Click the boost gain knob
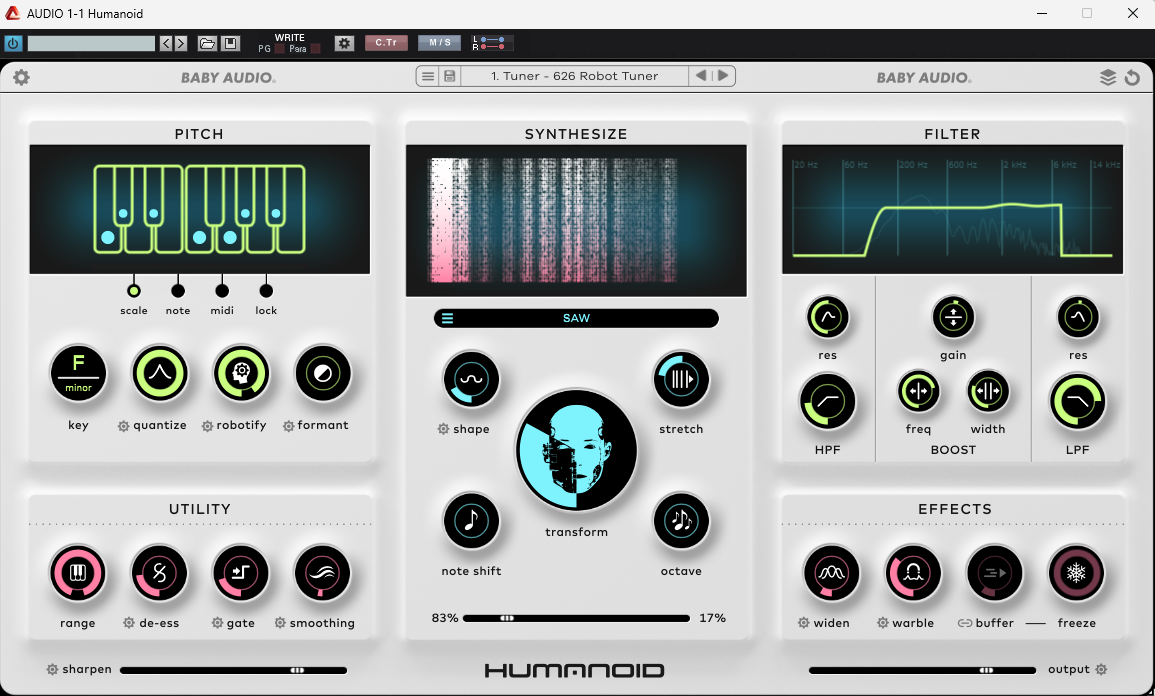Screen dimensions: 1155x696 [x=953, y=317]
